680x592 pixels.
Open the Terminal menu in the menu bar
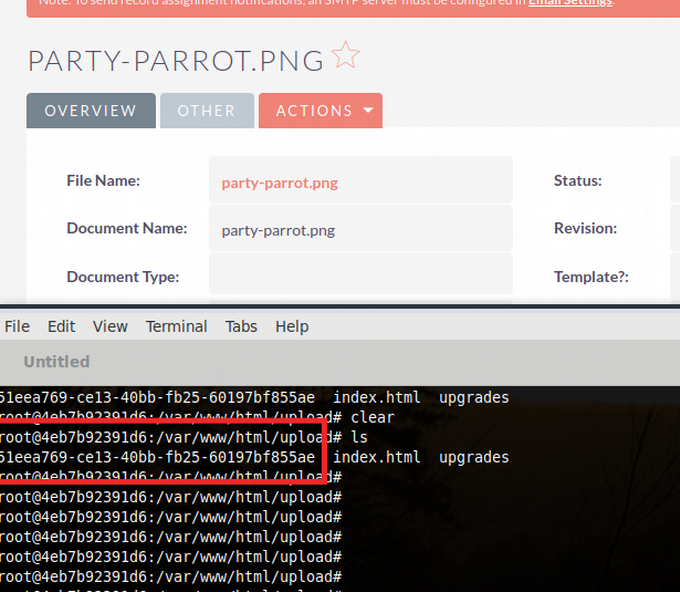pos(176,326)
